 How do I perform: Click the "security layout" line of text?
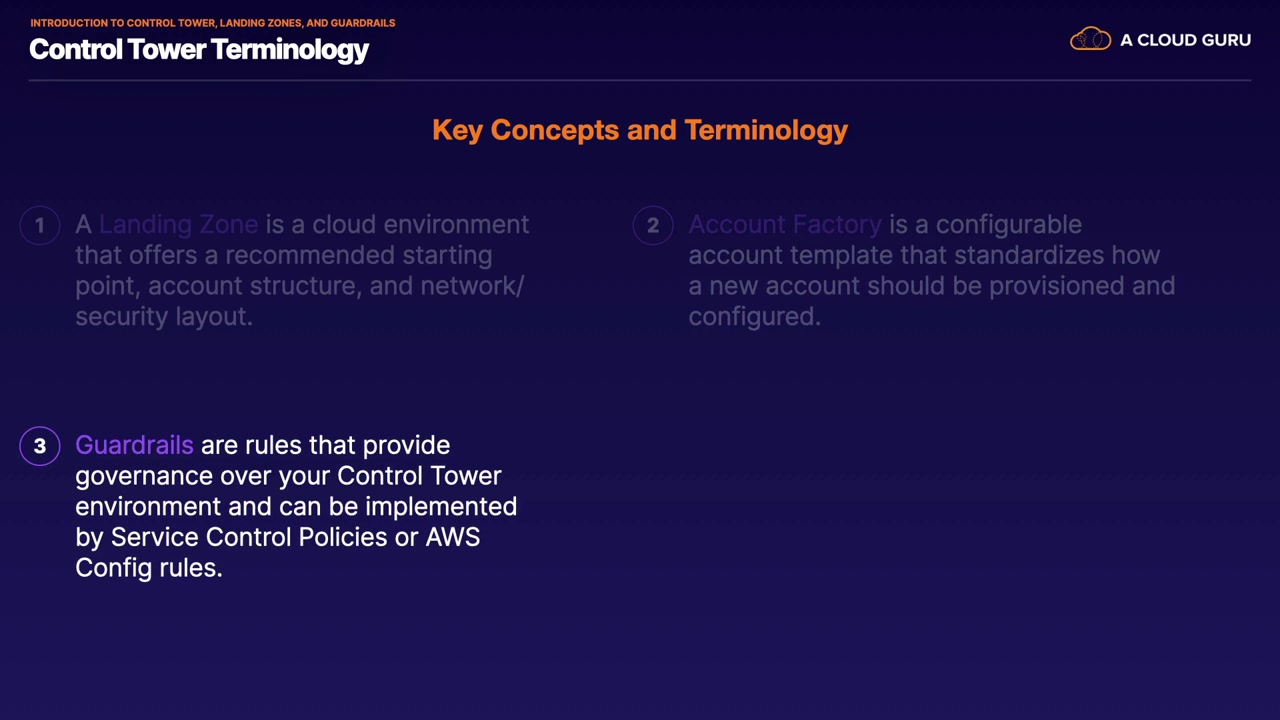[163, 316]
